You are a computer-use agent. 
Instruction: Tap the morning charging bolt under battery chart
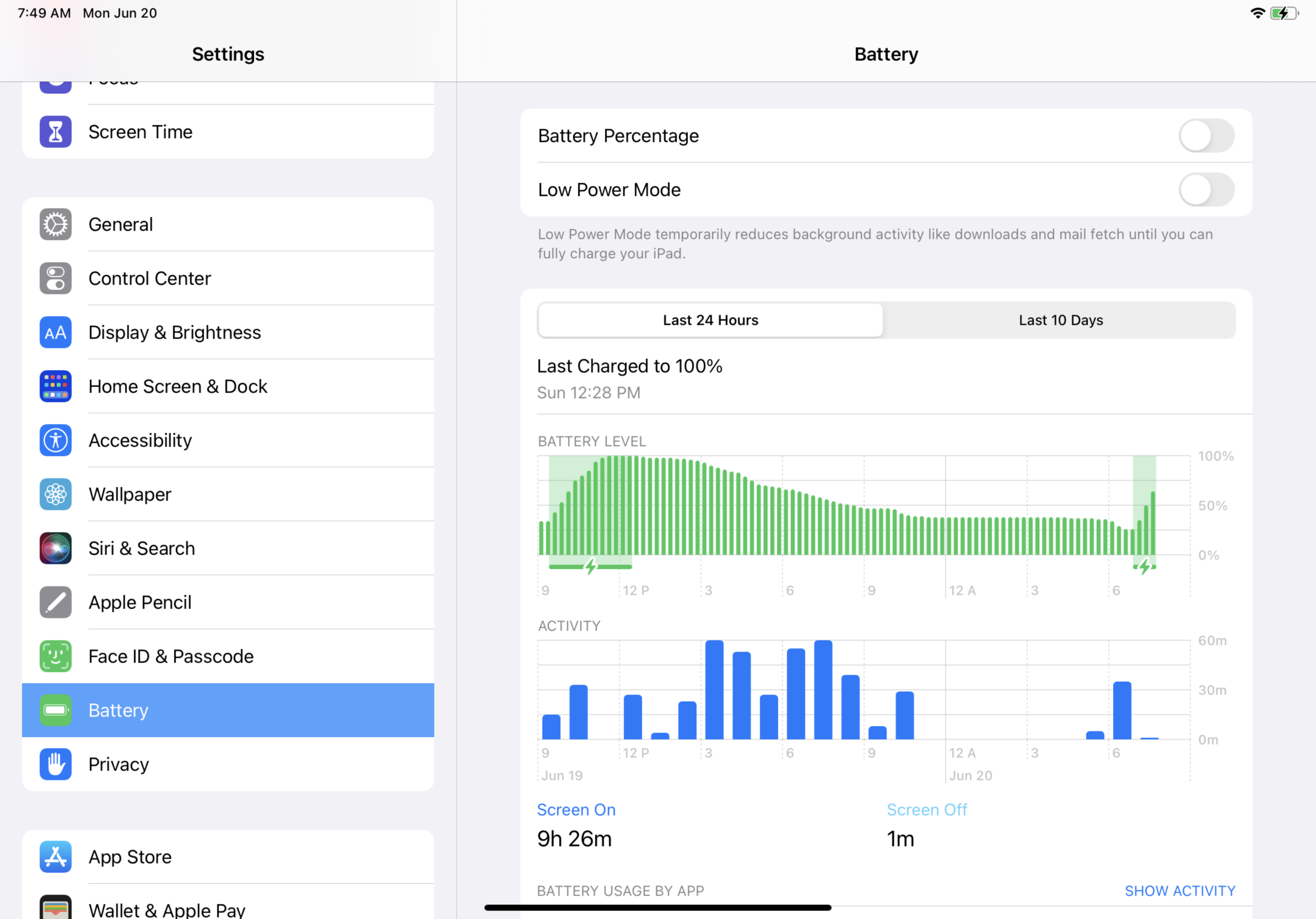coord(590,567)
